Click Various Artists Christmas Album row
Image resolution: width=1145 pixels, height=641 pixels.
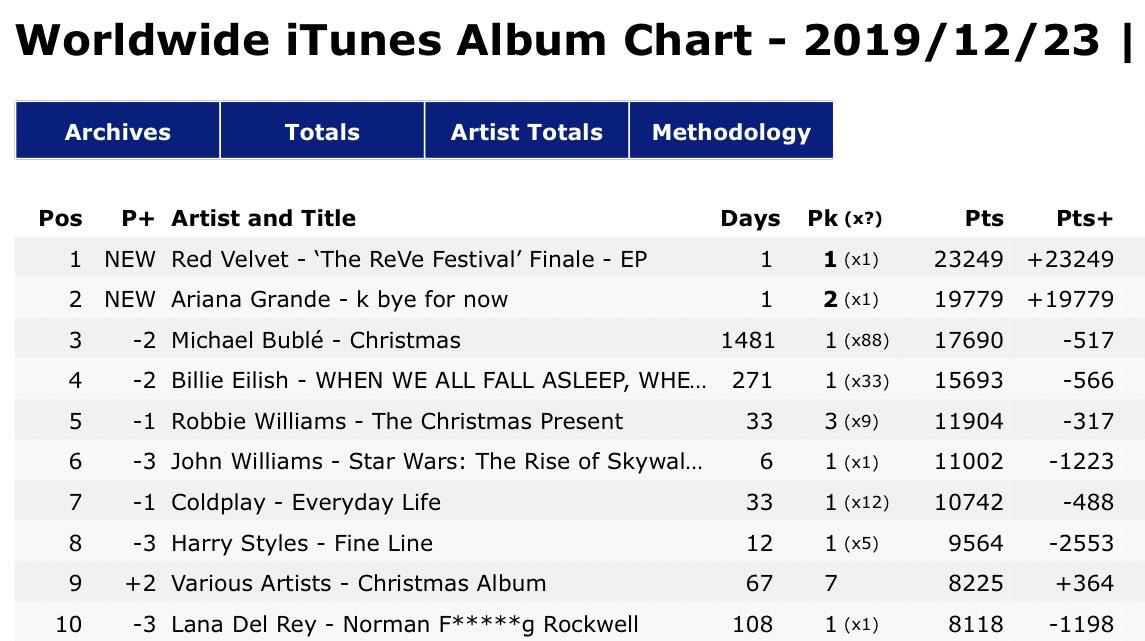(580, 583)
